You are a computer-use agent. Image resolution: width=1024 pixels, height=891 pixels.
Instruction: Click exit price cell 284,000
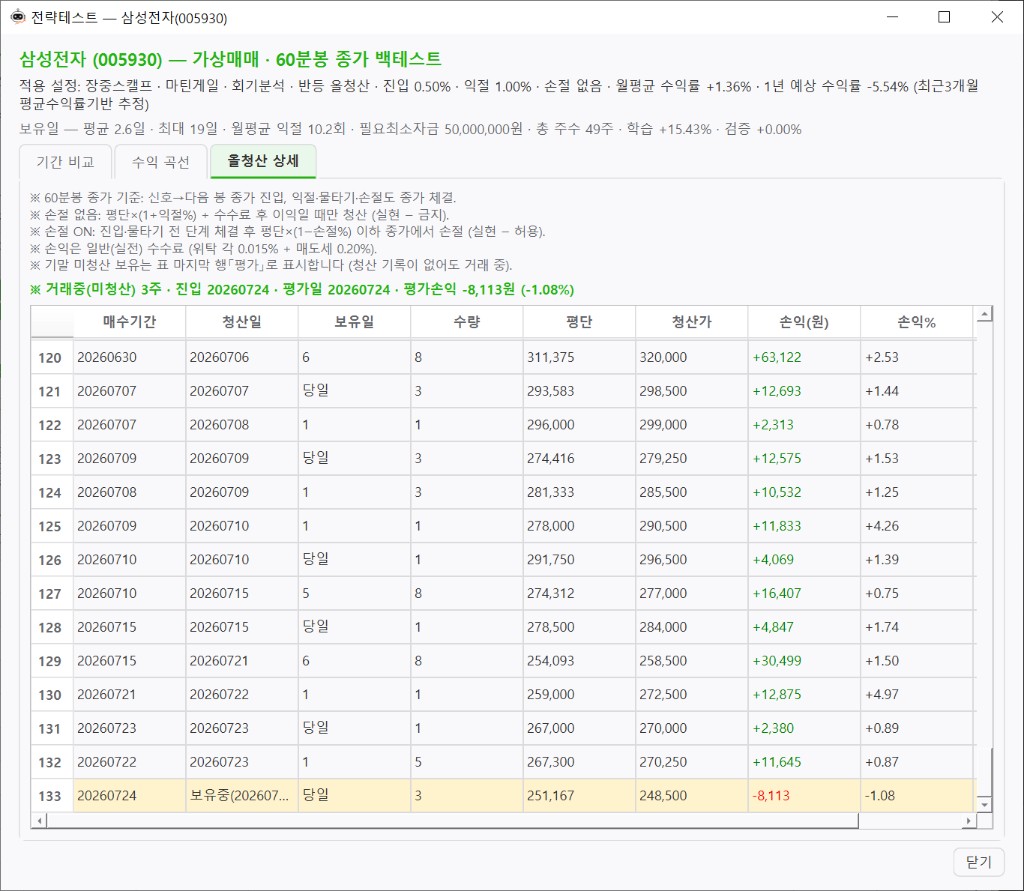tap(692, 627)
